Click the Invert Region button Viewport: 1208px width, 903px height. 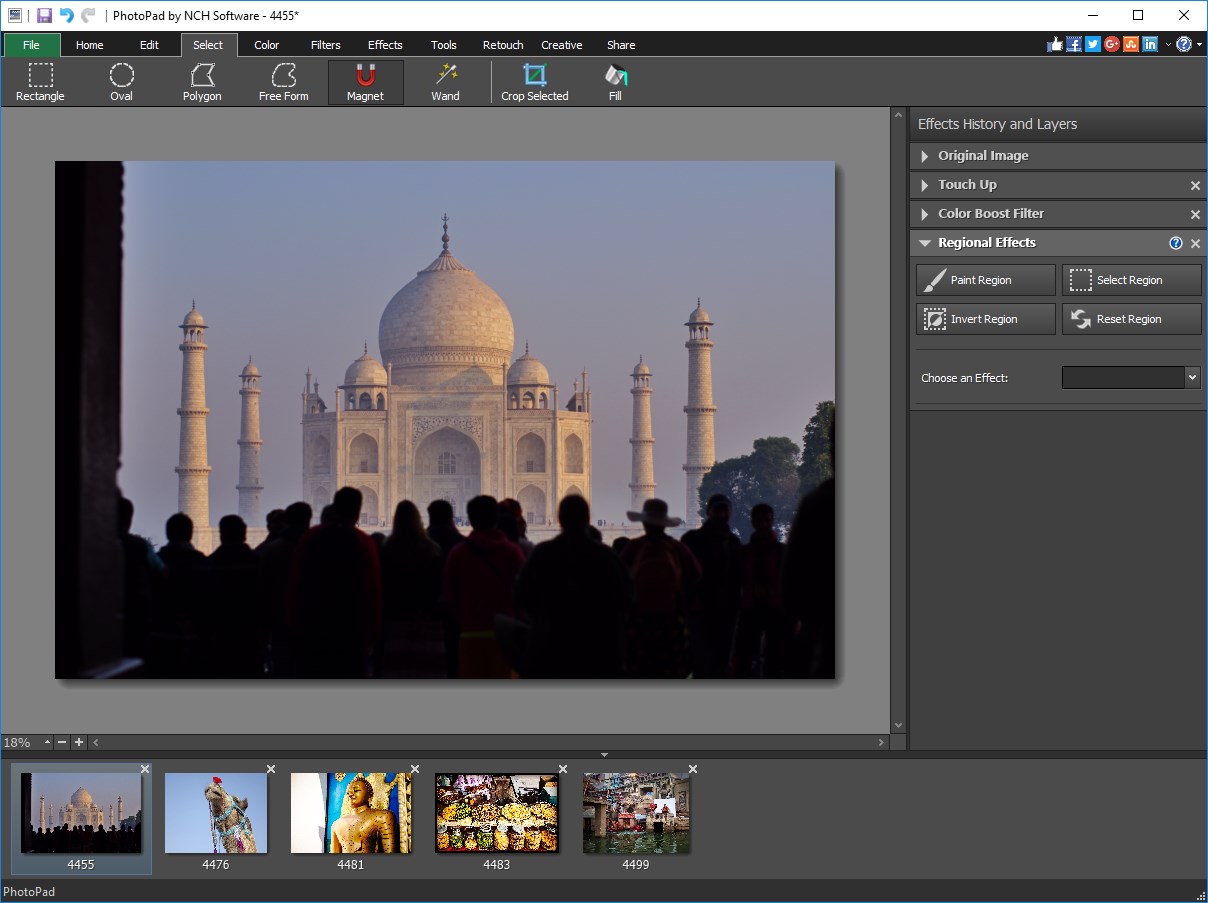pyautogui.click(x=984, y=318)
